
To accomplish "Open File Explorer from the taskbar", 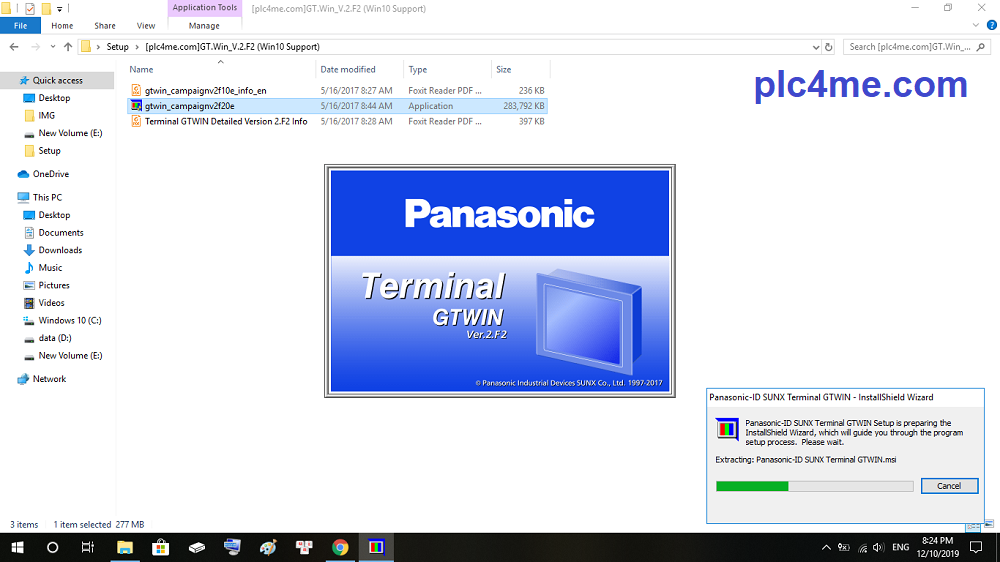I will (124, 547).
